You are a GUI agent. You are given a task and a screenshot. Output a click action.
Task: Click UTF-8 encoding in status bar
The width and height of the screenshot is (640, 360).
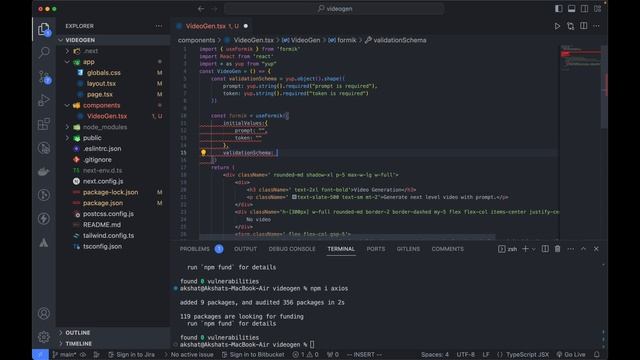click(465, 354)
